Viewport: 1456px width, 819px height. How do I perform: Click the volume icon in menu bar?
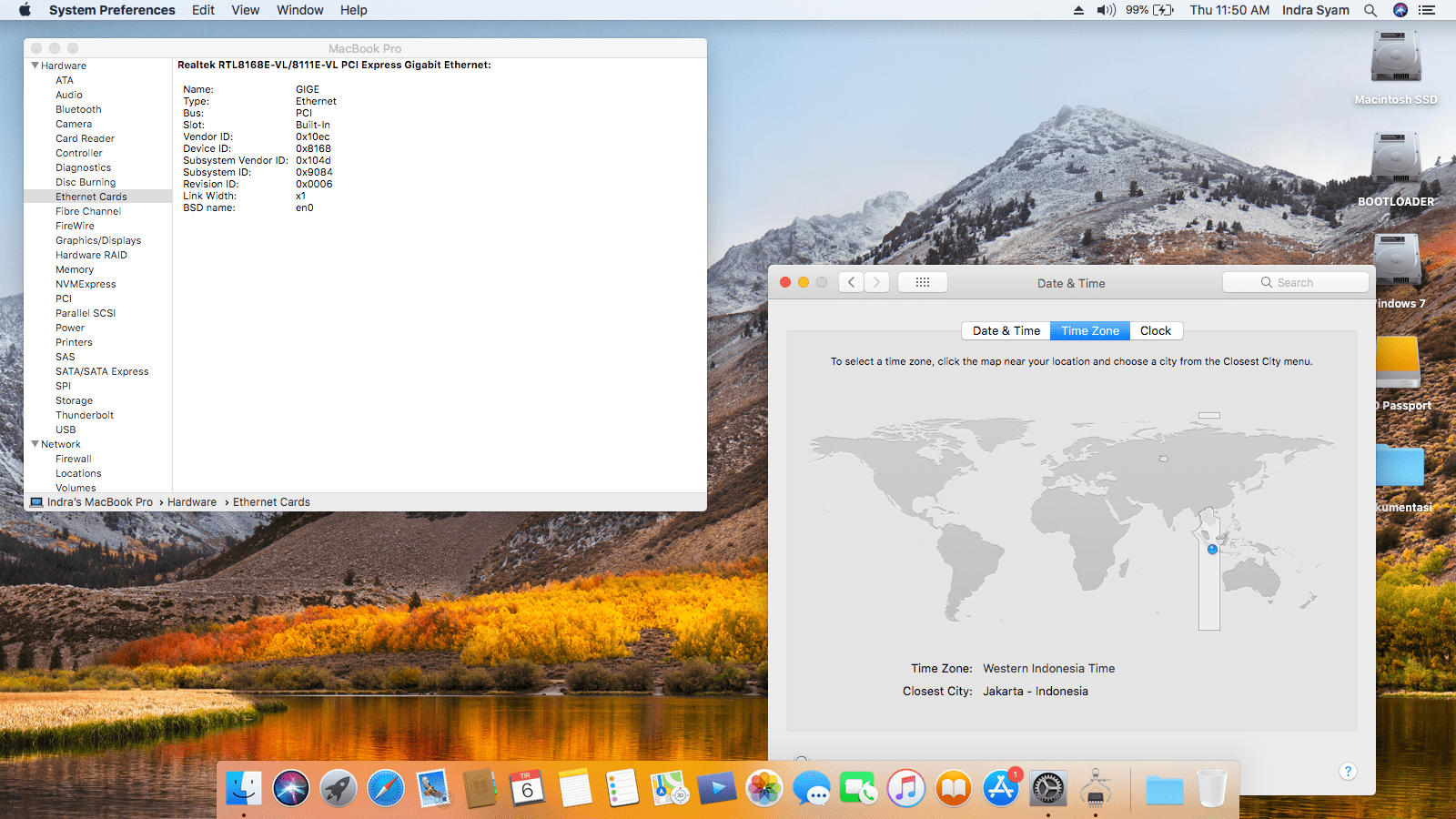tap(1106, 10)
